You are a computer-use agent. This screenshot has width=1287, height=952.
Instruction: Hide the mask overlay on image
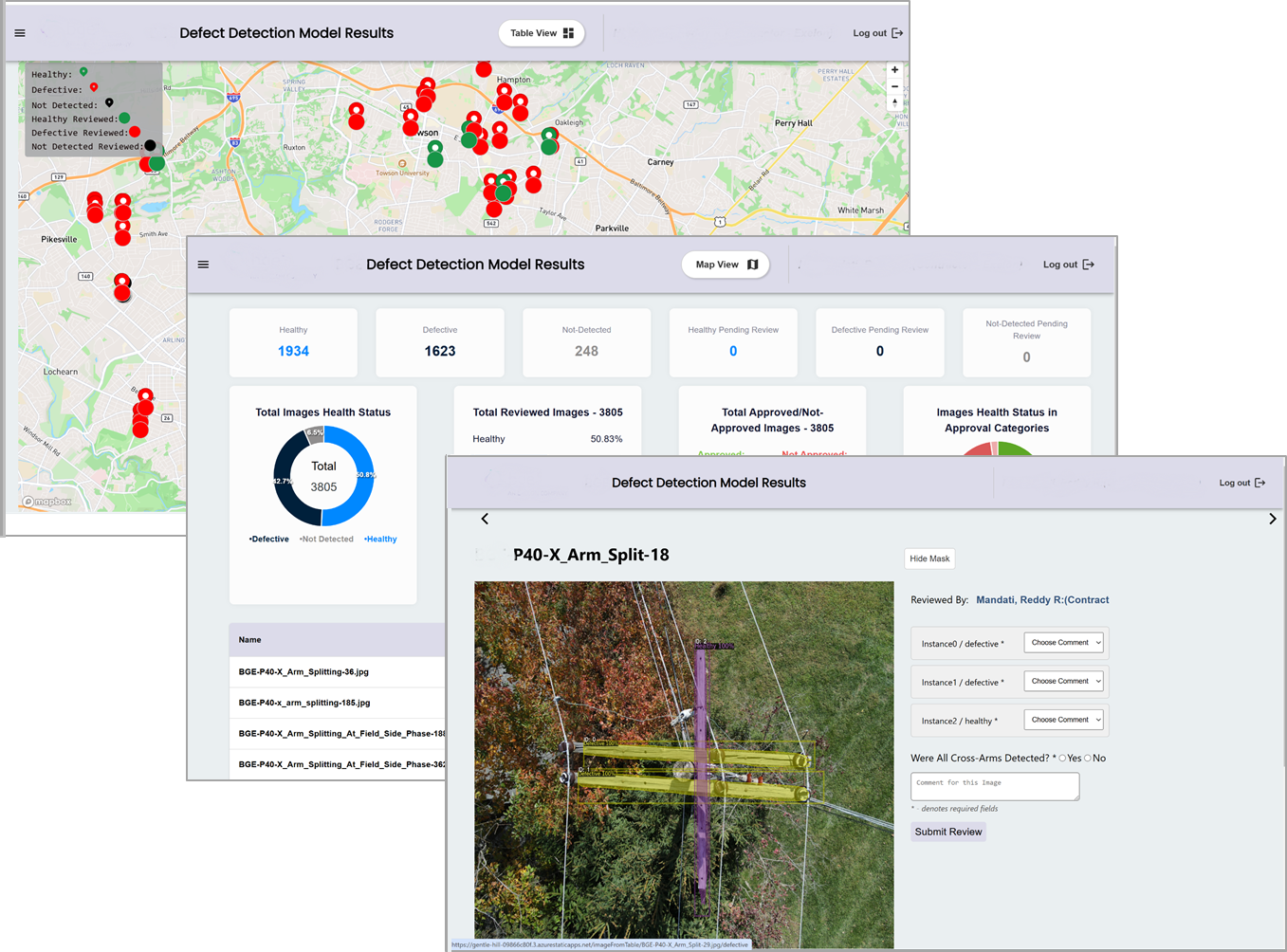tap(929, 558)
